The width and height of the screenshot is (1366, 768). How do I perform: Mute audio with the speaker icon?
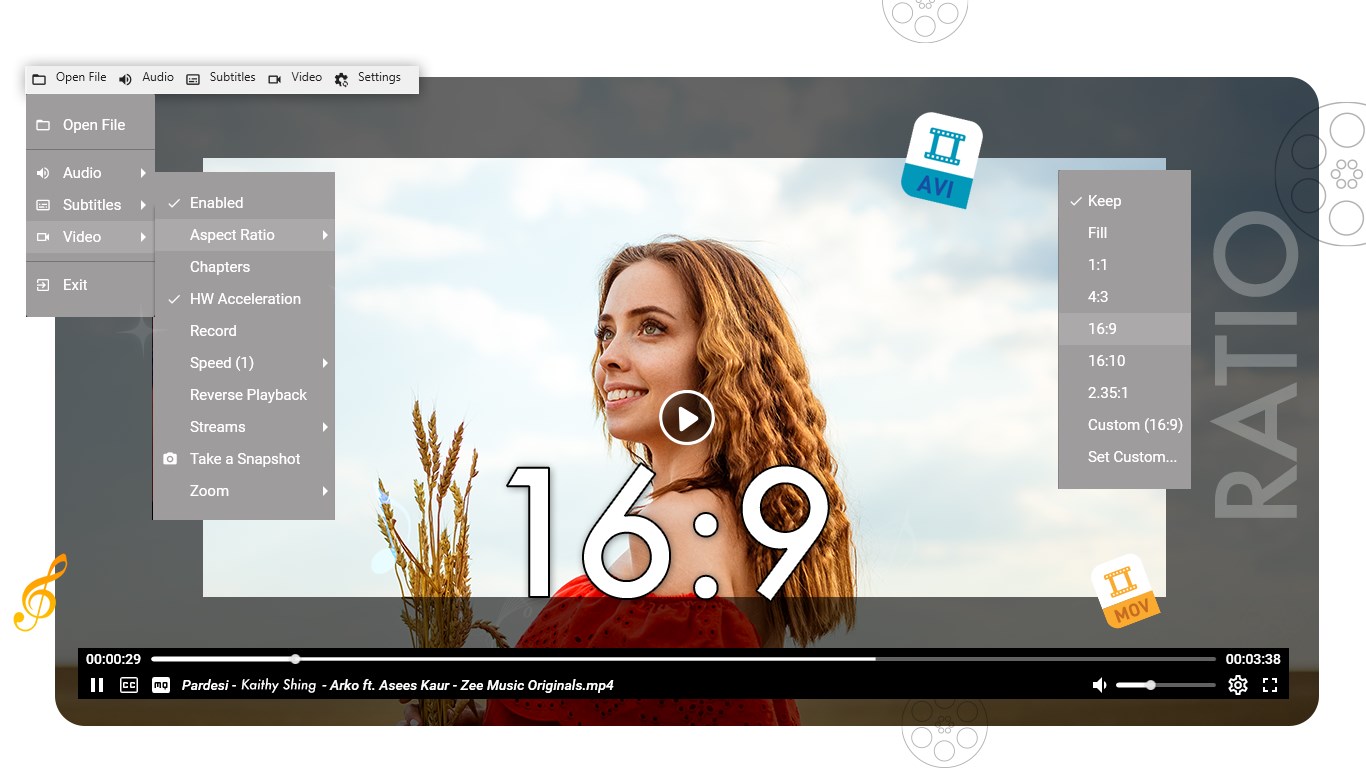click(x=1100, y=685)
